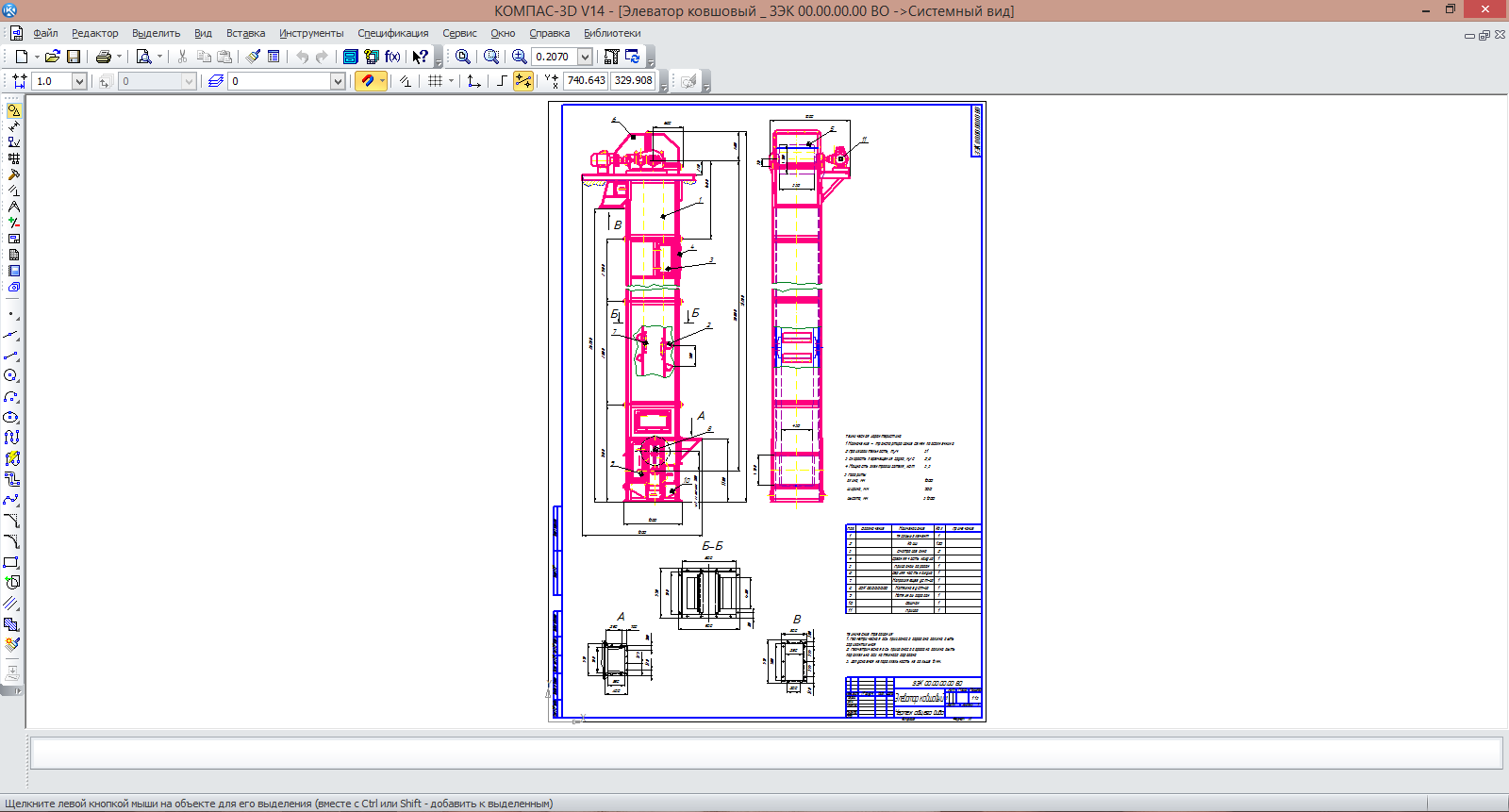Expand the grid options dropdown arrow
Image resolution: width=1509 pixels, height=812 pixels.
click(451, 81)
